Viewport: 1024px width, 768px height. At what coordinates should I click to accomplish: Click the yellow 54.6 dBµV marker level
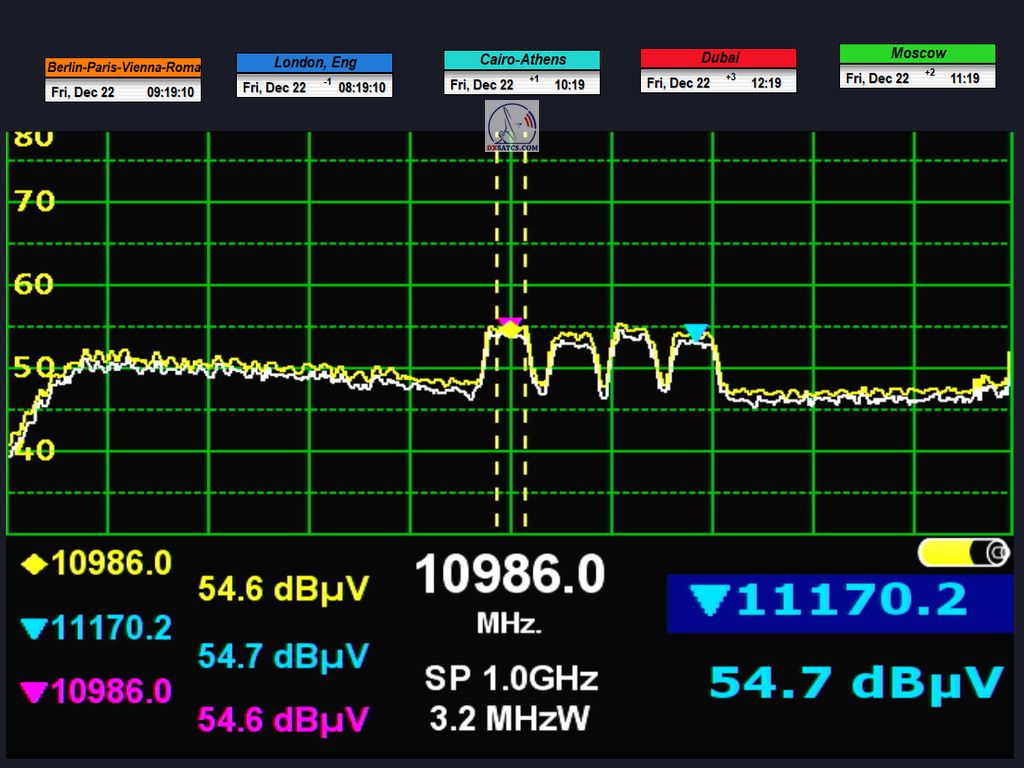tap(284, 589)
